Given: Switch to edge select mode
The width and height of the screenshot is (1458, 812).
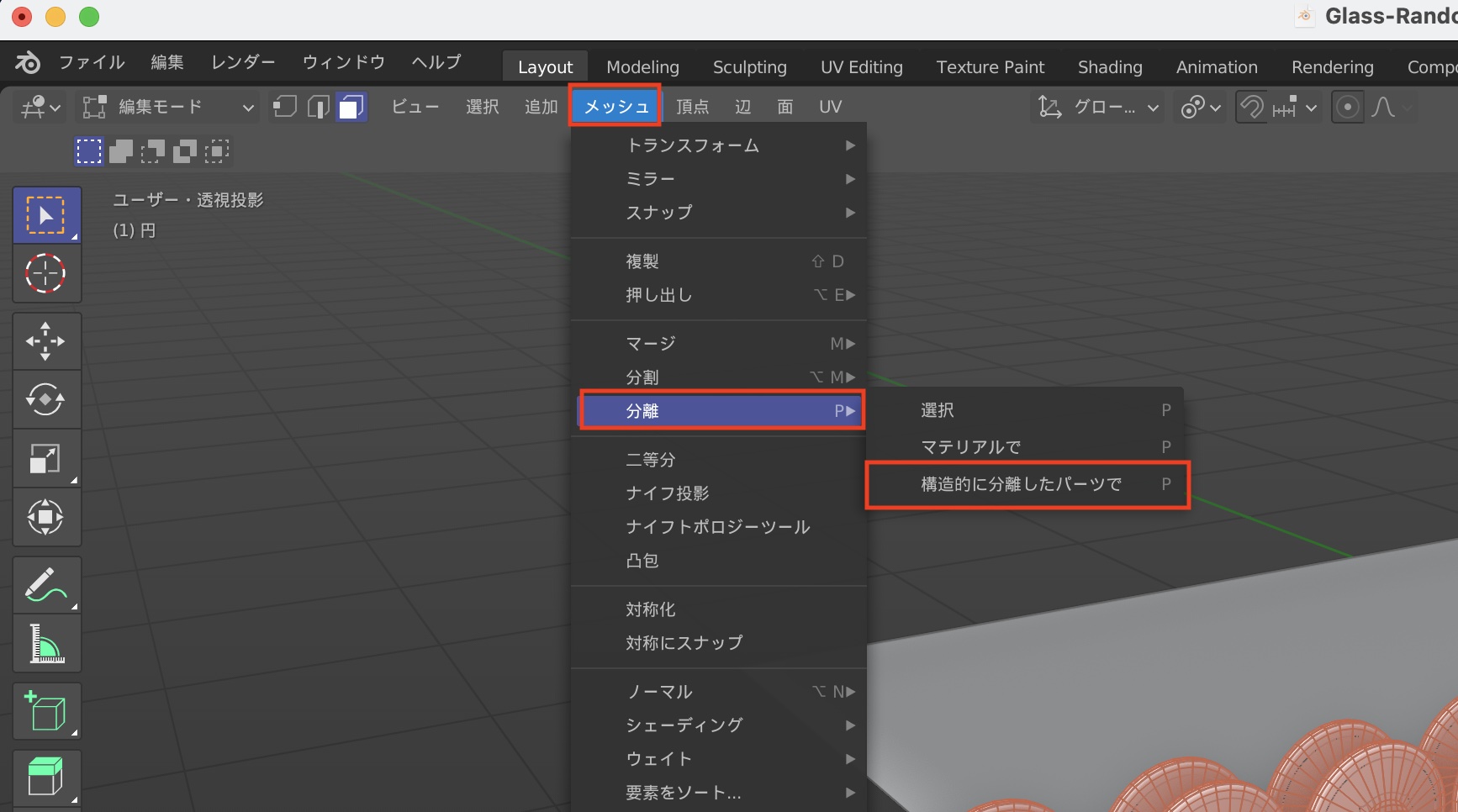Looking at the screenshot, I should (318, 107).
